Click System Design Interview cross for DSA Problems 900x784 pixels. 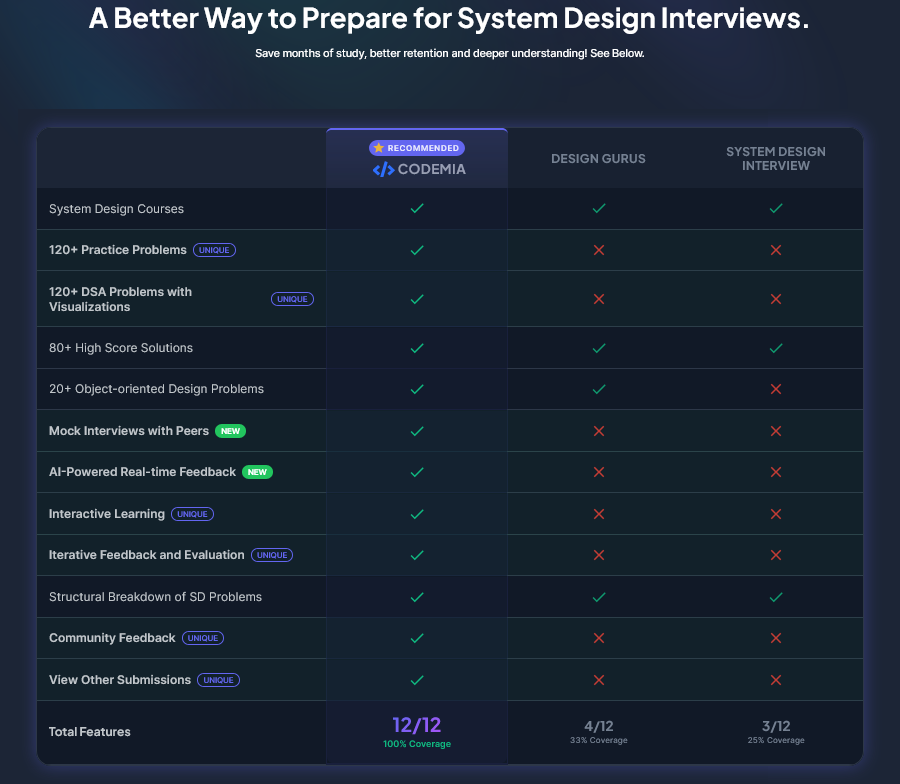coord(776,299)
